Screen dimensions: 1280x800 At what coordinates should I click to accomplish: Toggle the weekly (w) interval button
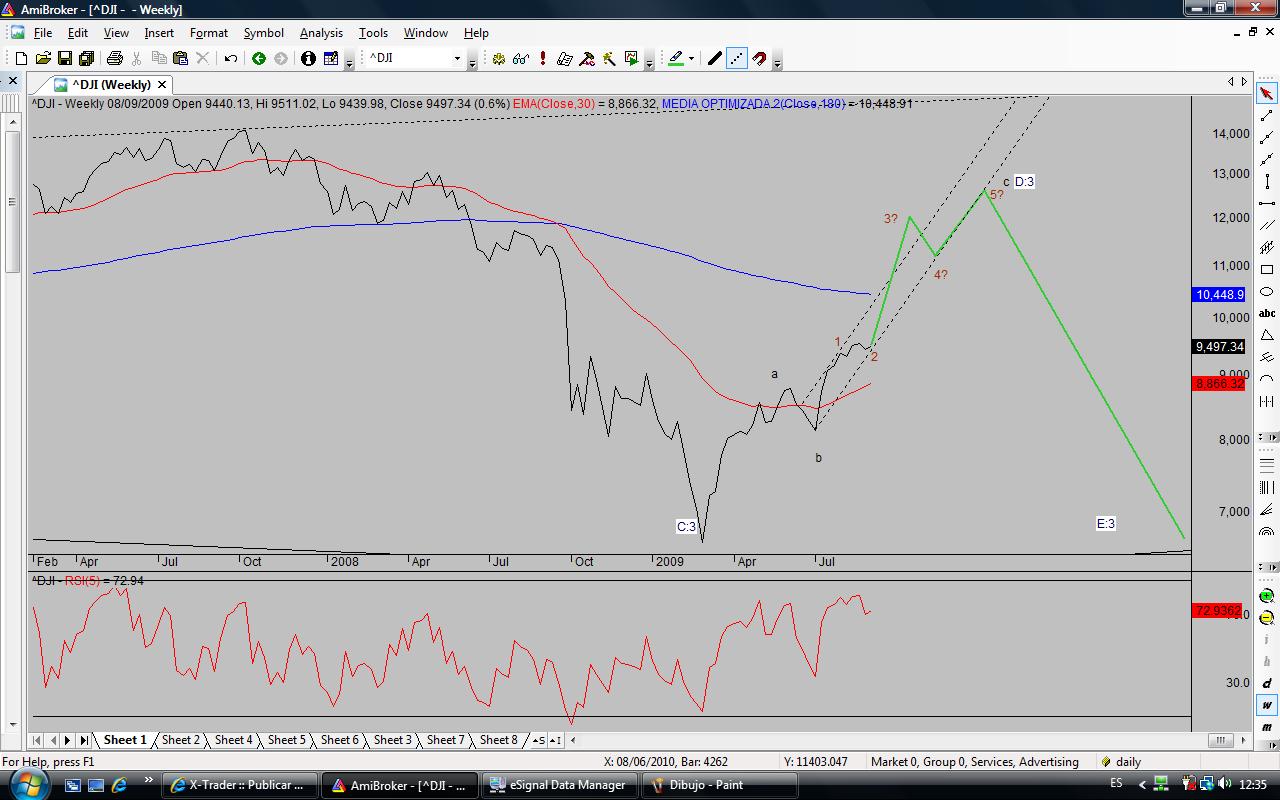1267,705
